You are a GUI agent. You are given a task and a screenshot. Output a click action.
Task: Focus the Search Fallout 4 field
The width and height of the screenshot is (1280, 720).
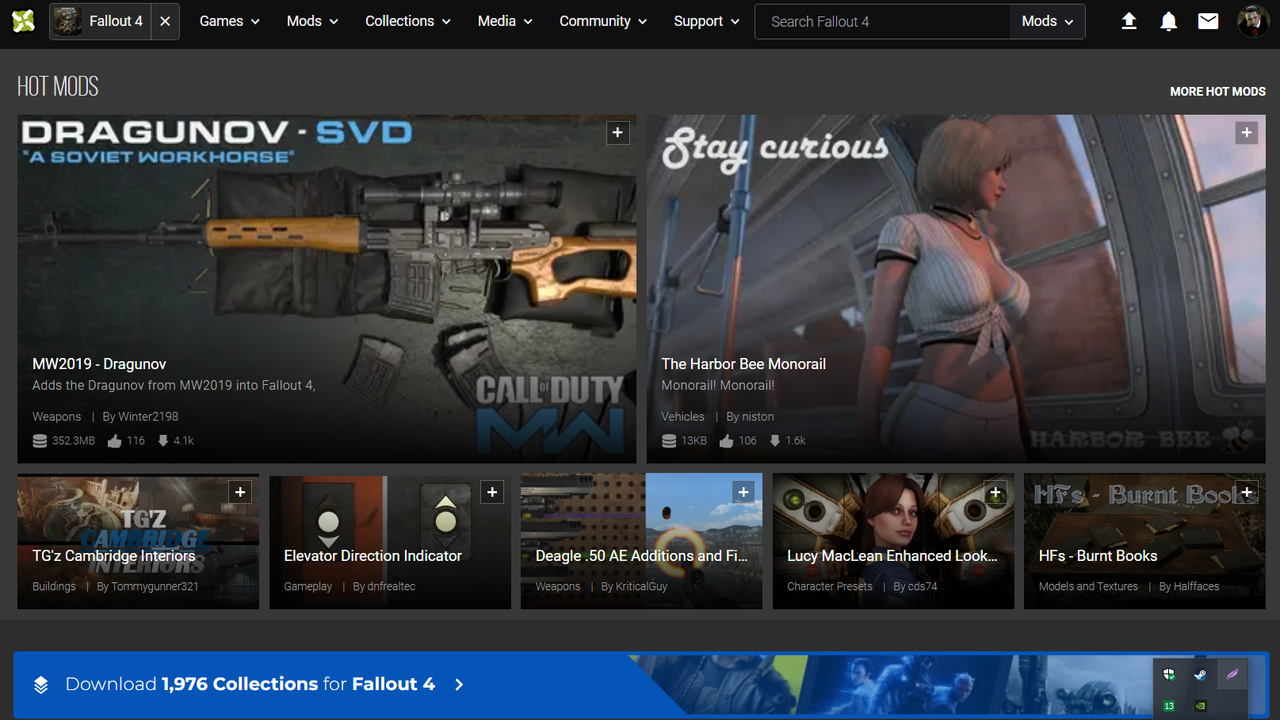(x=882, y=21)
